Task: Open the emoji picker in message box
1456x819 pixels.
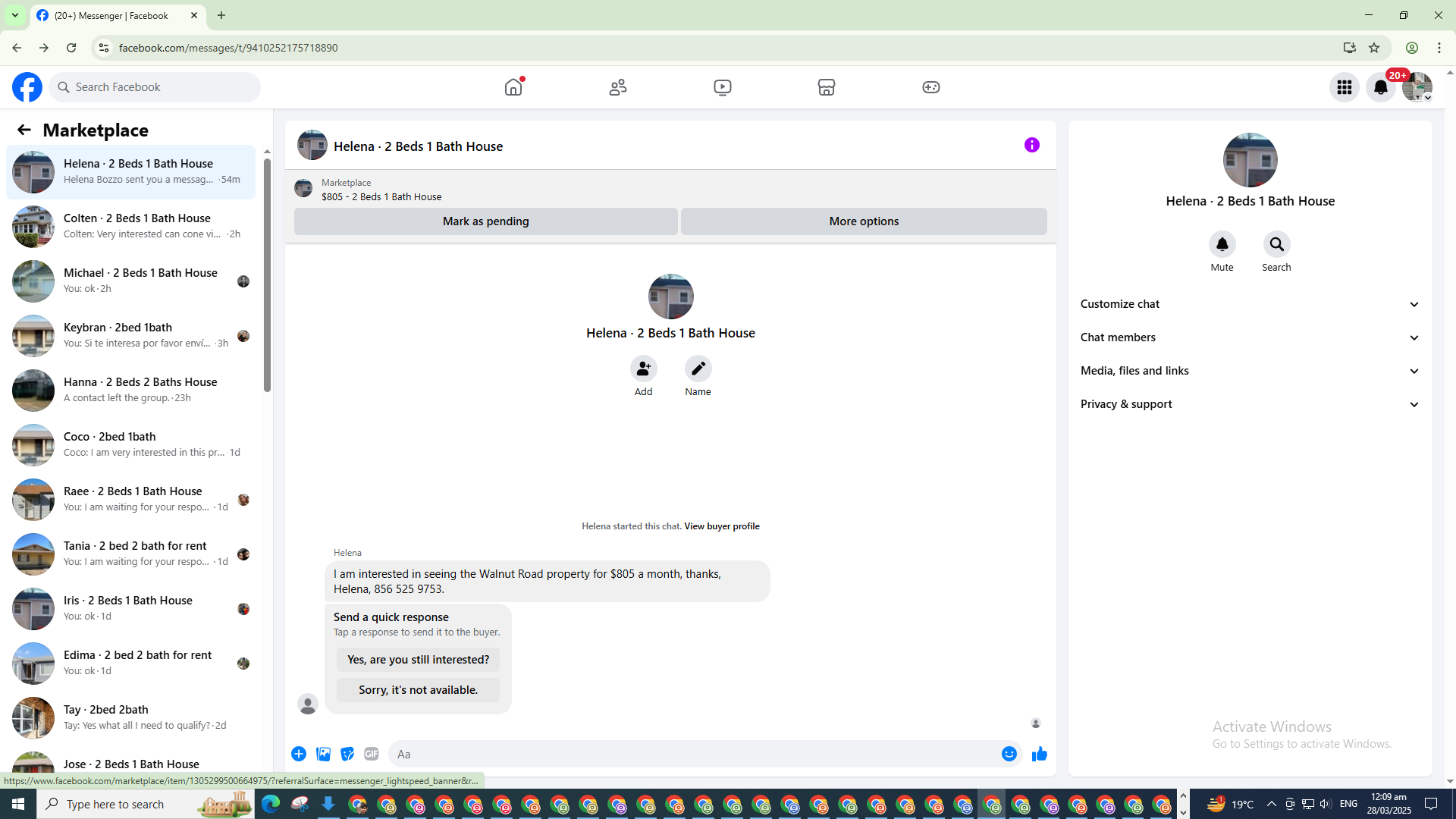Action: [1009, 754]
